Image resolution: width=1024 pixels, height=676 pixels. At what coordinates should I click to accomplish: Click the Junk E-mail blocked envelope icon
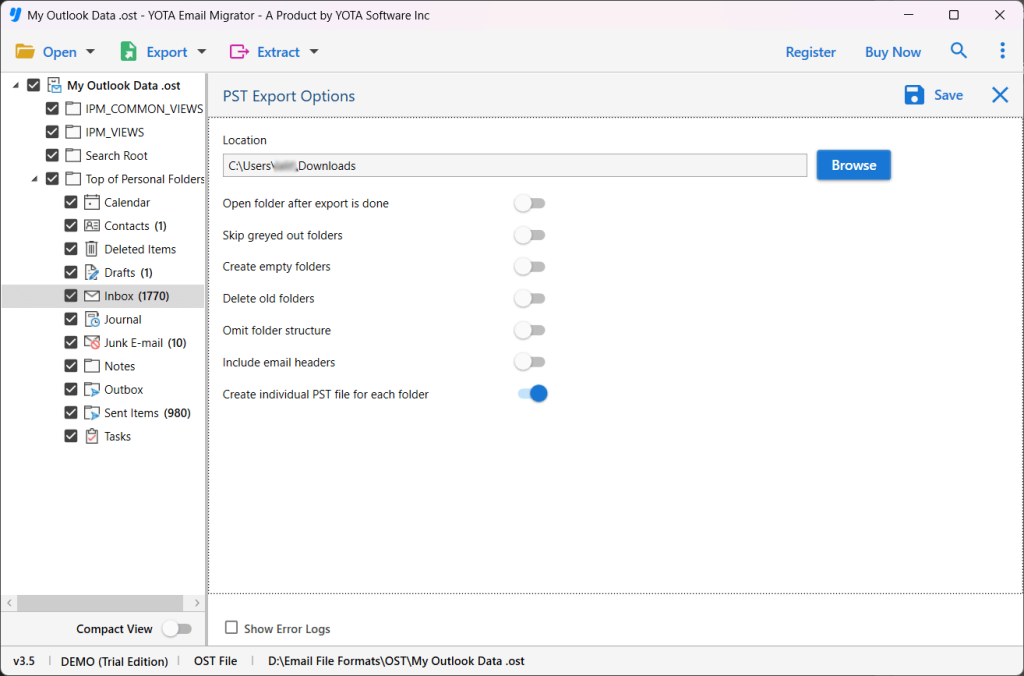pyautogui.click(x=92, y=343)
